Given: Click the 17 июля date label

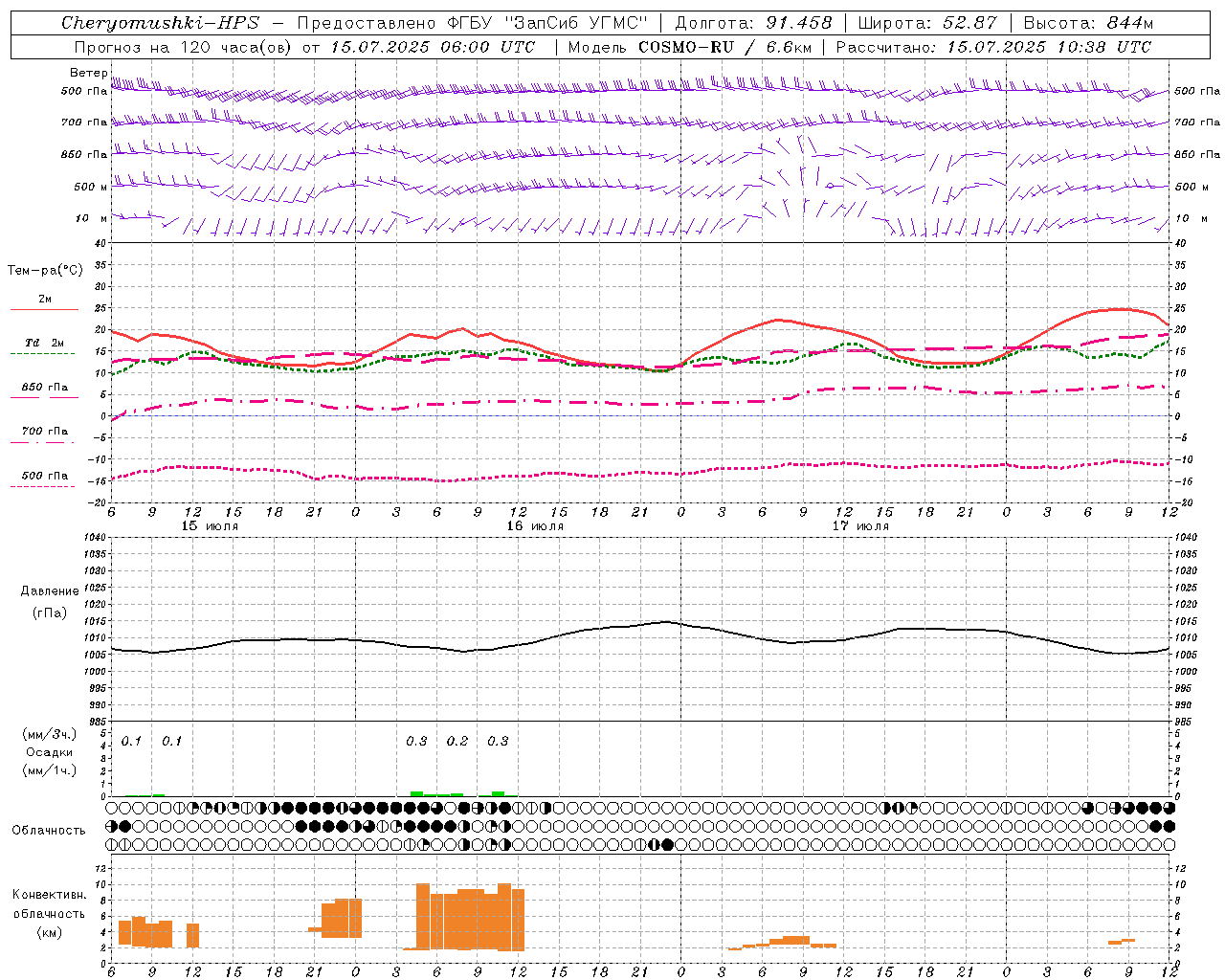Looking at the screenshot, I should [860, 526].
